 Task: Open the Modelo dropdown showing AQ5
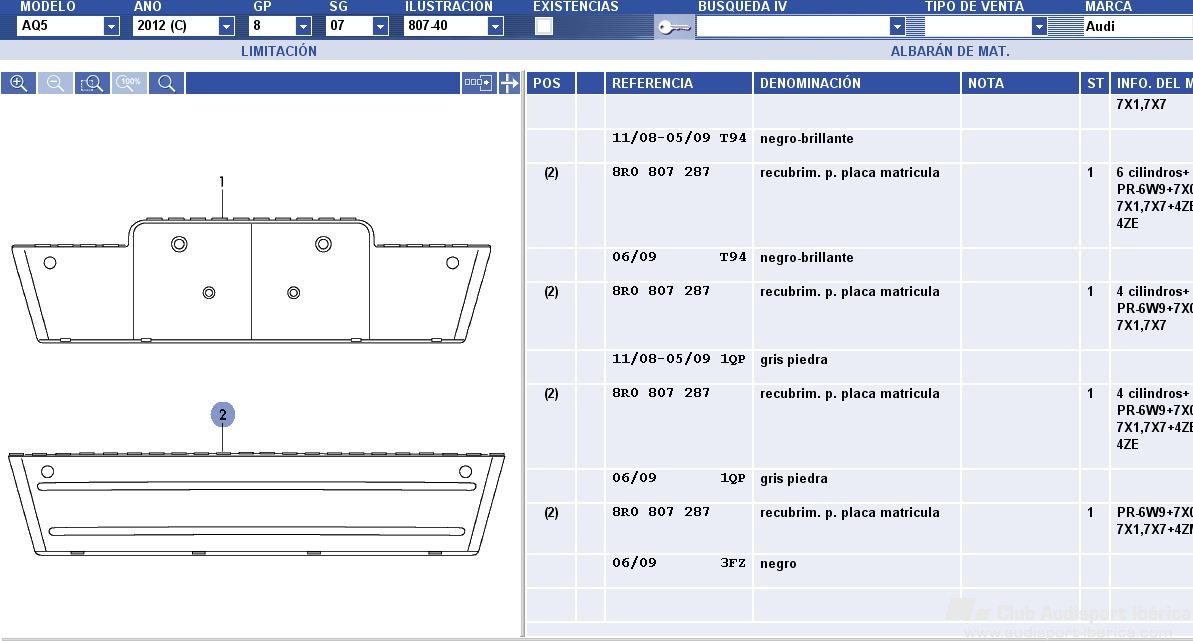pos(111,26)
